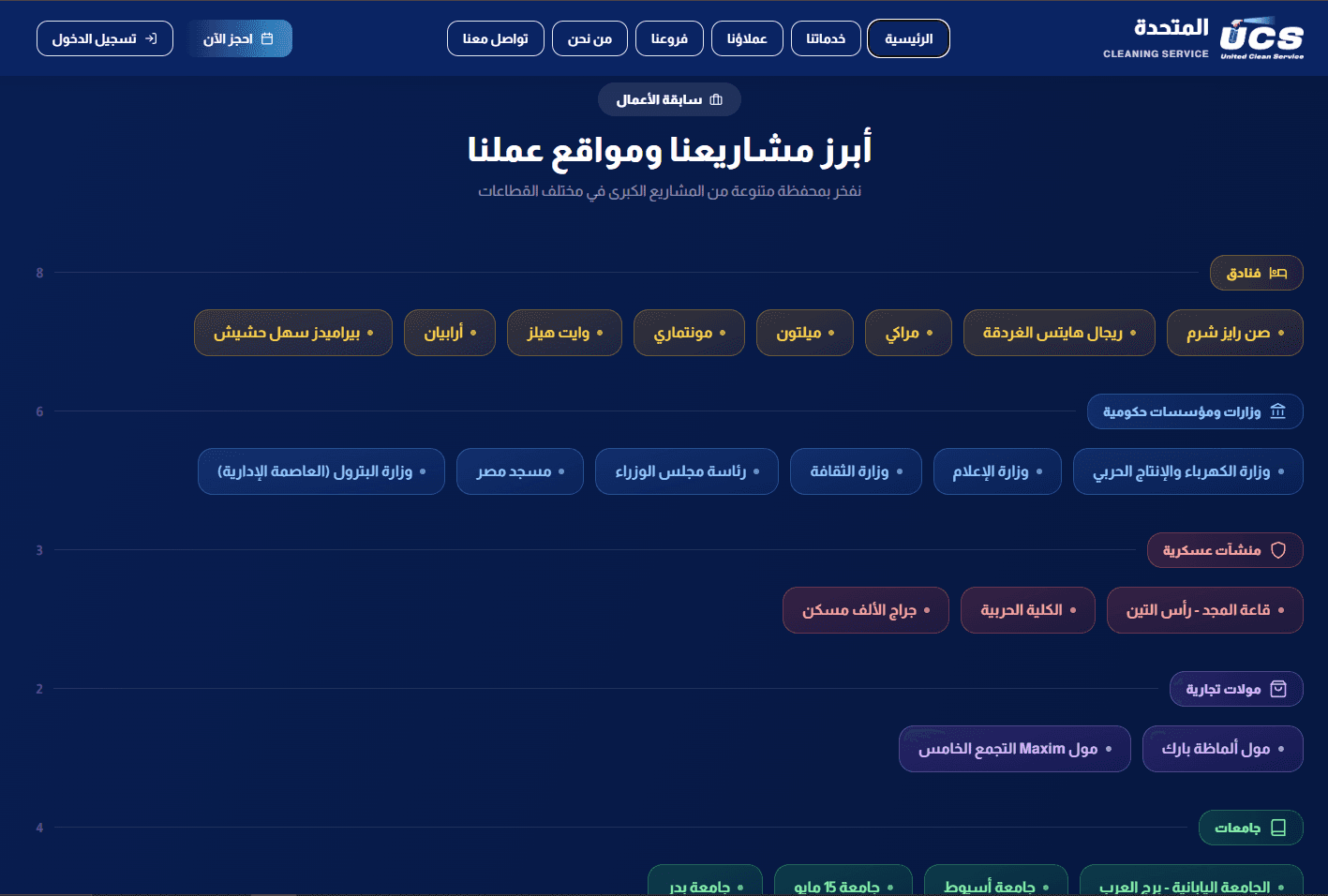Image resolution: width=1328 pixels, height=896 pixels.
Task: Go to the عملاؤنا nav item
Action: click(747, 38)
